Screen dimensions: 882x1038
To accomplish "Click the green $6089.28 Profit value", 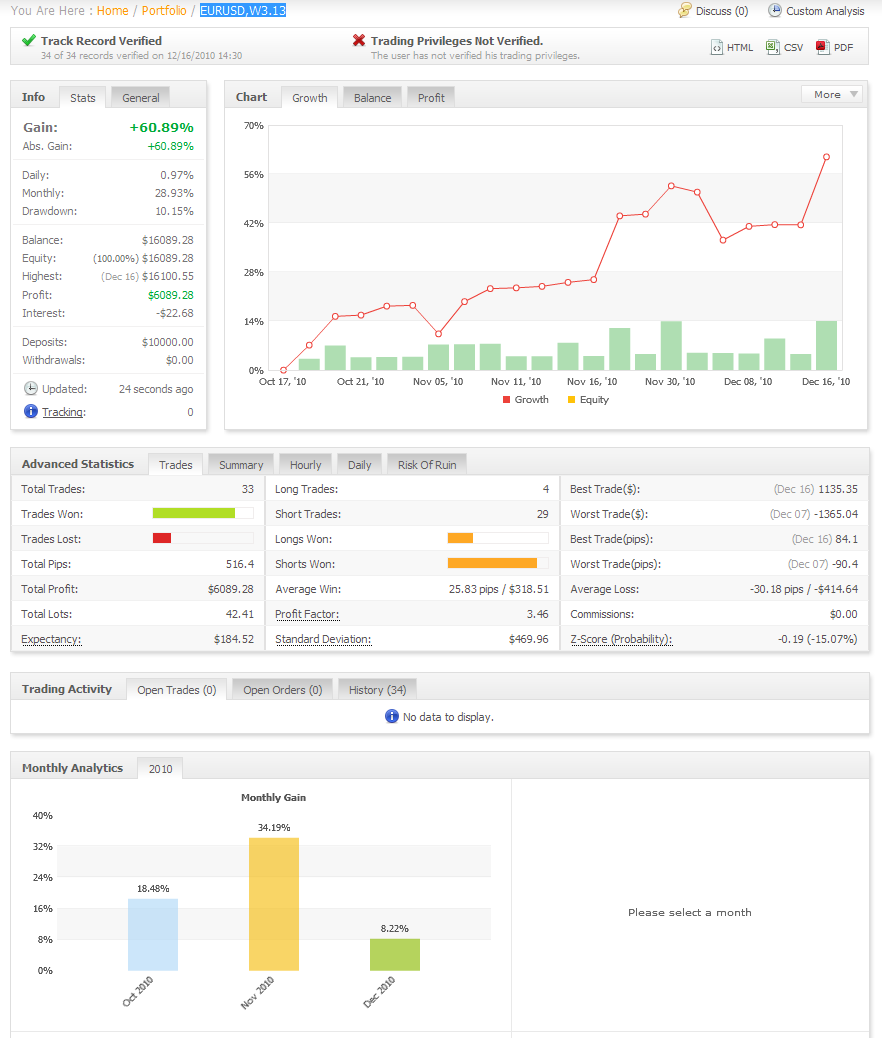I will point(171,295).
